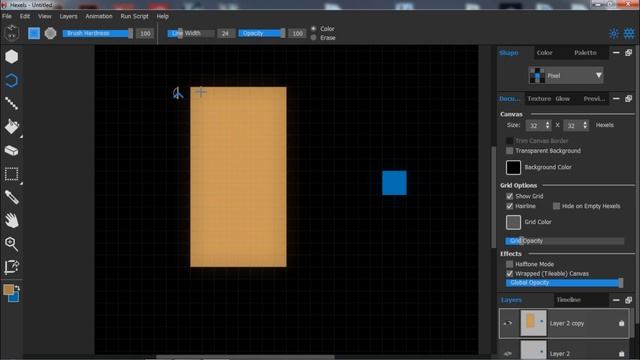Image resolution: width=640 pixels, height=360 pixels.
Task: Click the rotate brush icon in the options bar
Action: coord(12,33)
